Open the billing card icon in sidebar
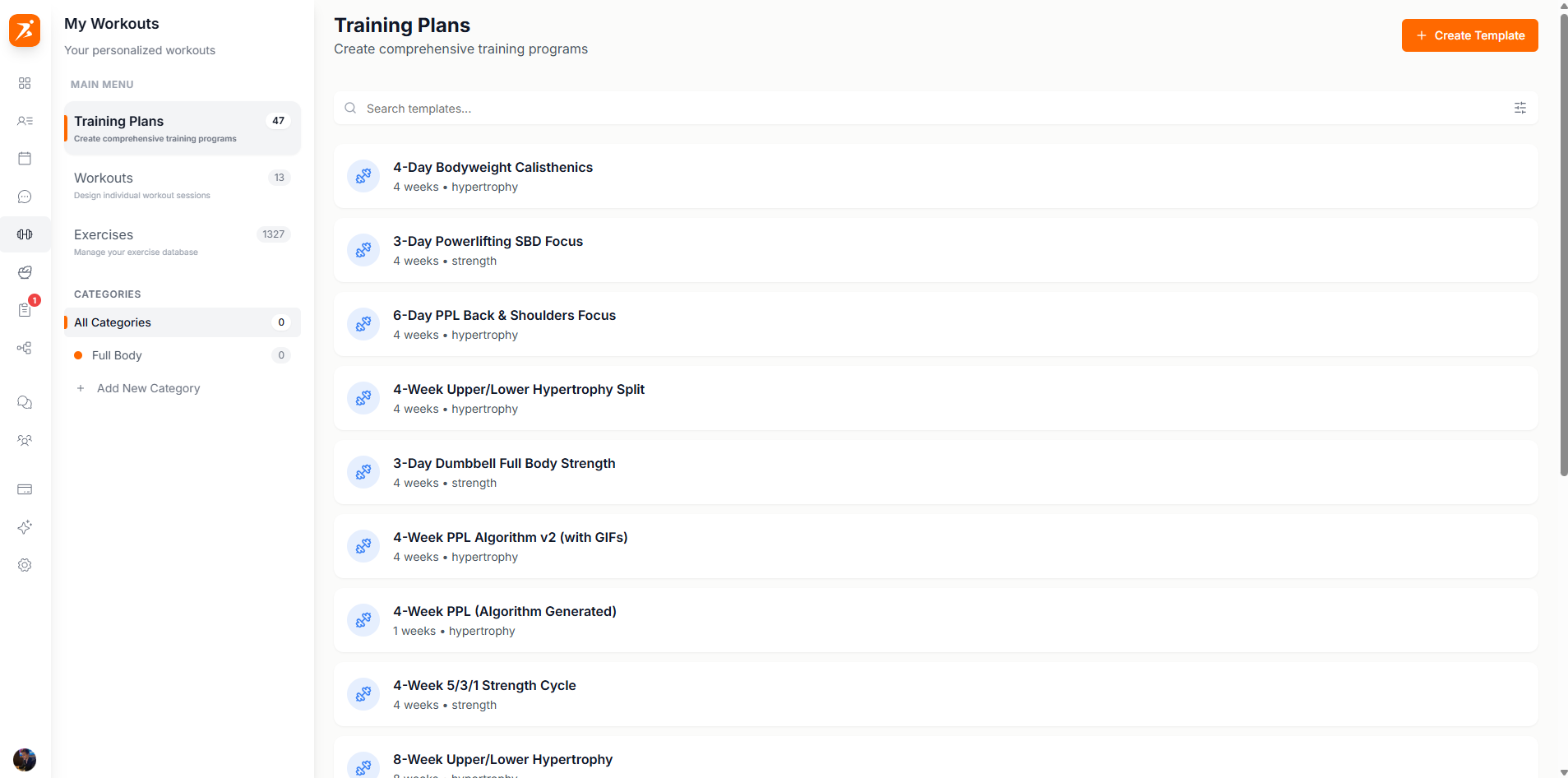 coord(25,489)
